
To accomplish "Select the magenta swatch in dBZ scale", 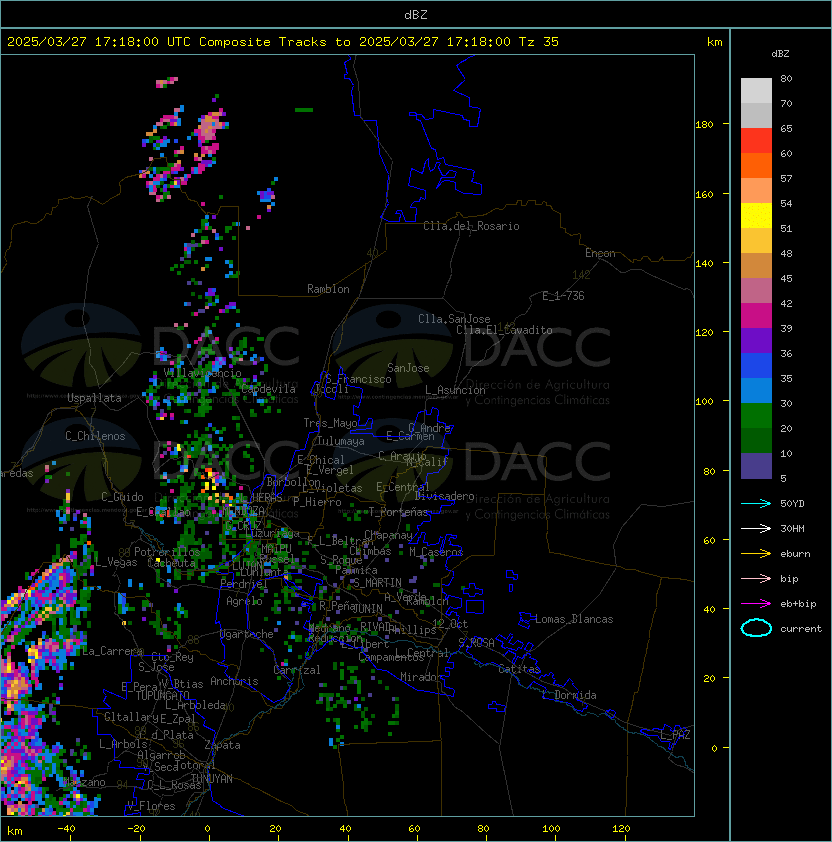I will pos(756,316).
